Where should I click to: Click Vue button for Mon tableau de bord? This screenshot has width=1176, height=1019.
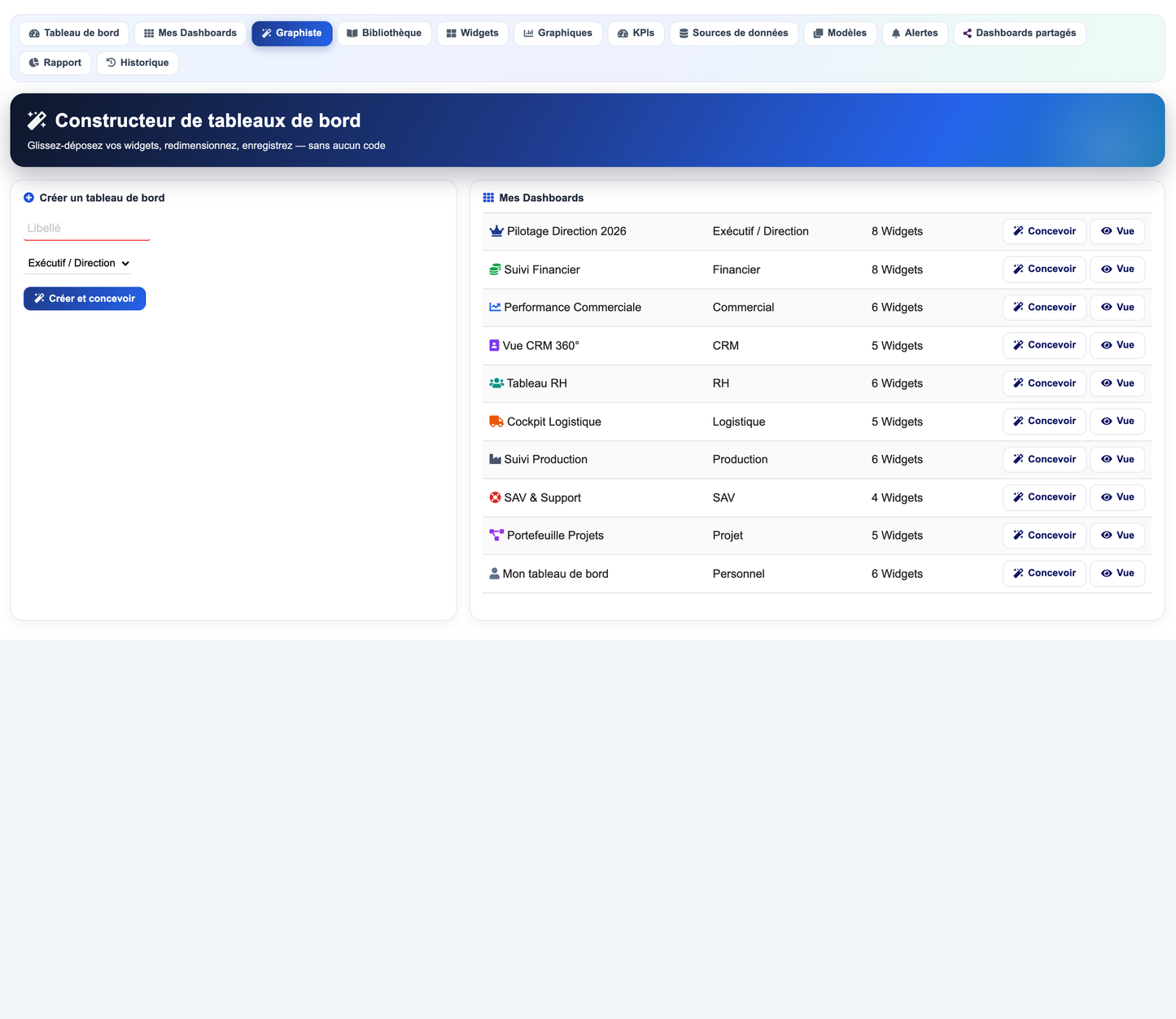pyautogui.click(x=1117, y=574)
